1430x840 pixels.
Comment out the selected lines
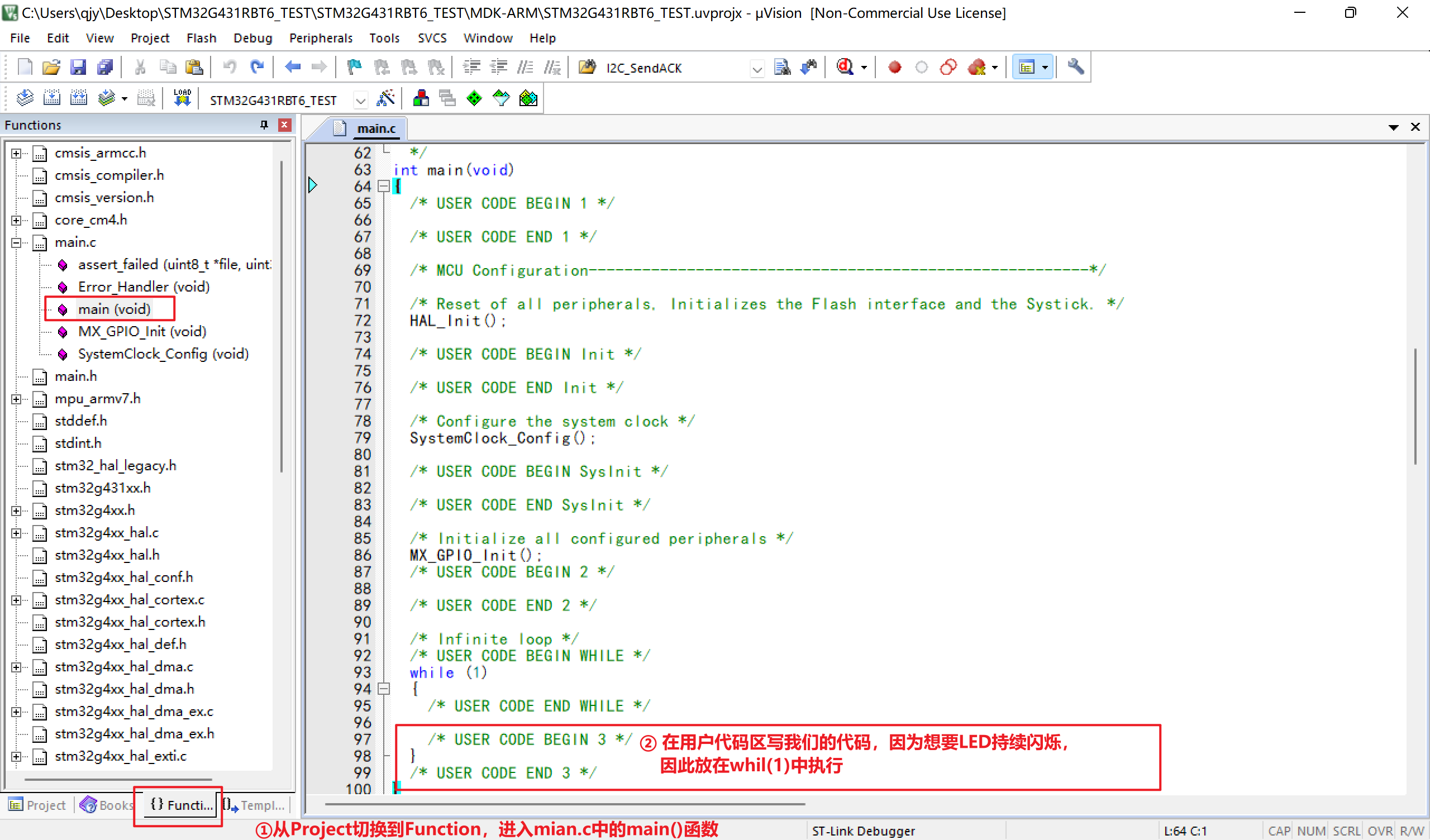click(525, 67)
